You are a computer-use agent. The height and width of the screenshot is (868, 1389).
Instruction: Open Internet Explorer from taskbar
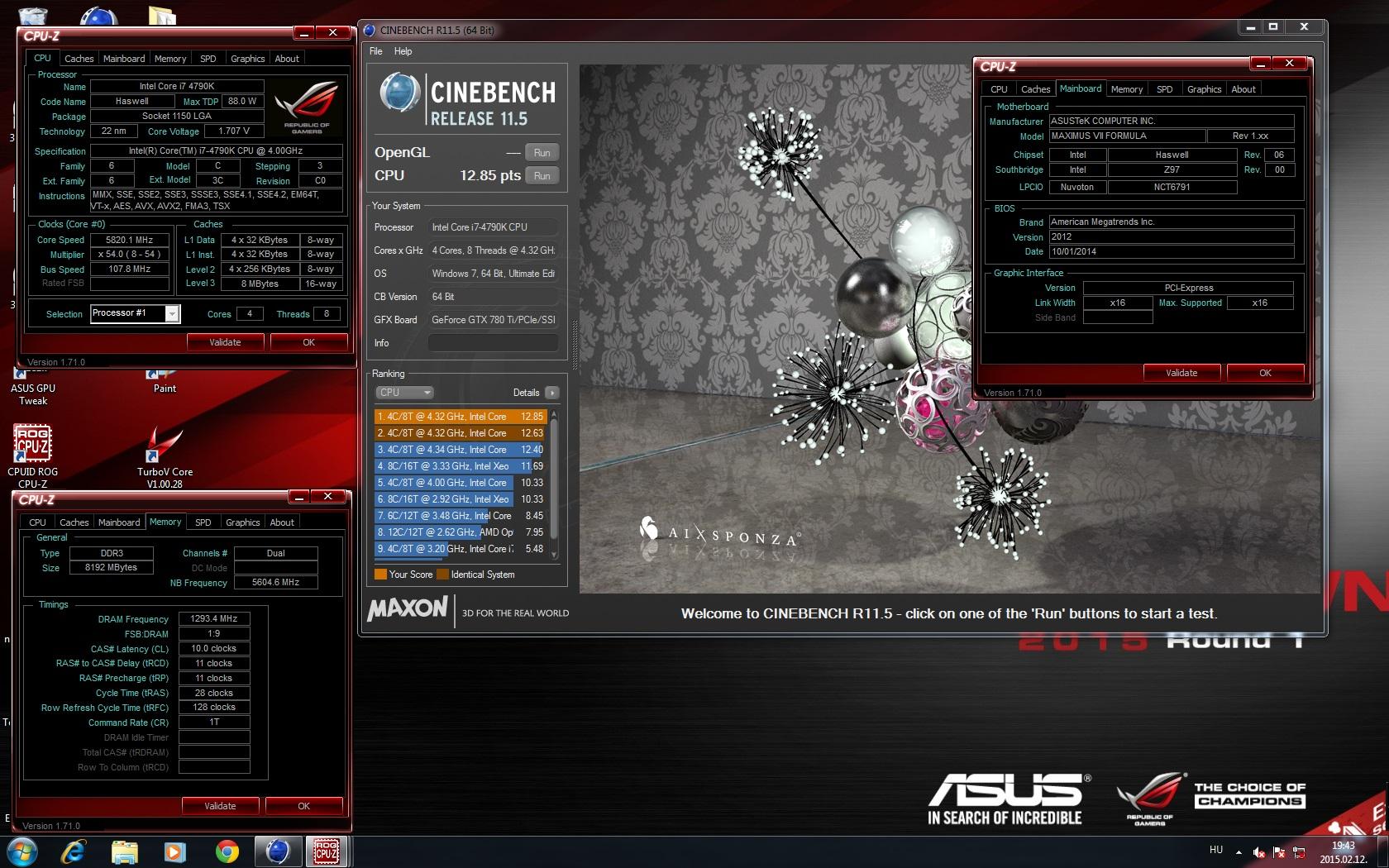[73, 851]
